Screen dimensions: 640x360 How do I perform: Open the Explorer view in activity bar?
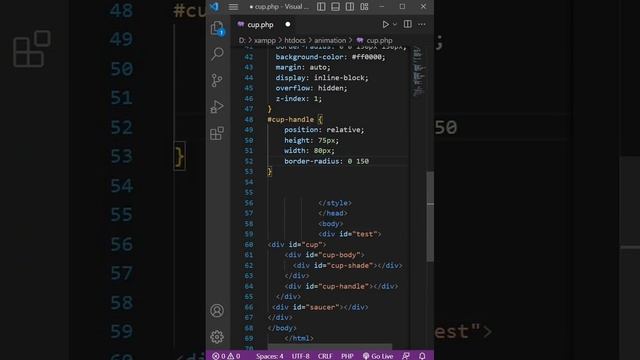217,28
